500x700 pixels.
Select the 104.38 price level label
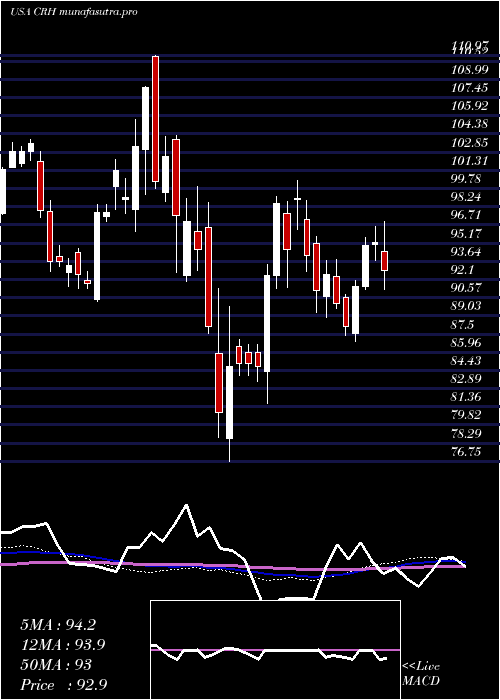(x=470, y=125)
